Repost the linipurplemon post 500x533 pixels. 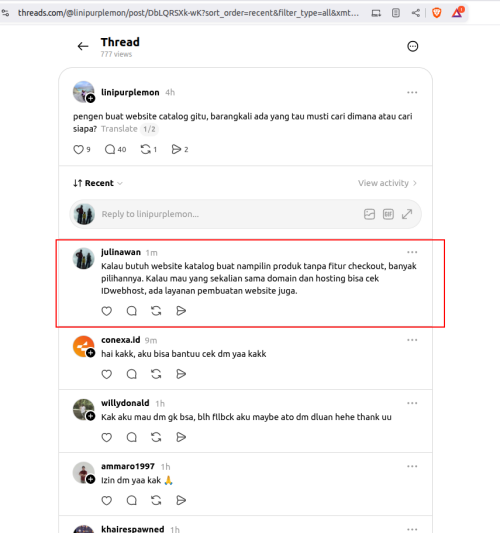pyautogui.click(x=145, y=149)
